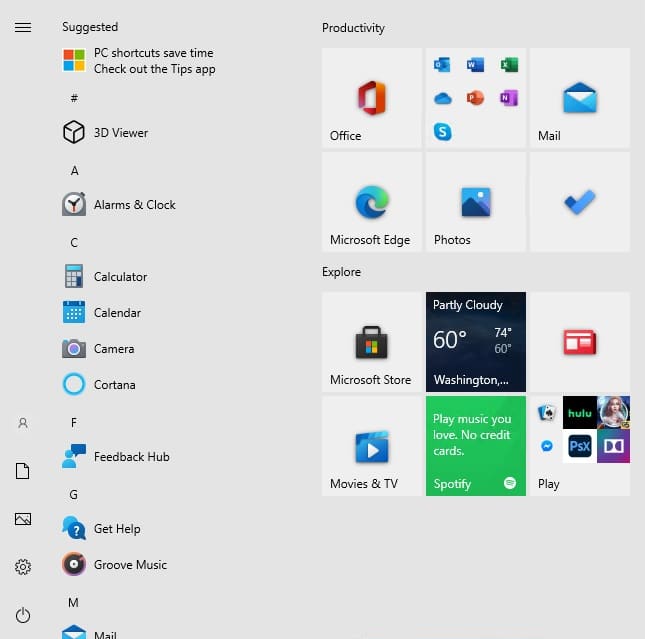Open the game thumbnail in the Play tile
Viewport: 645px width, 639px height.
point(613,413)
